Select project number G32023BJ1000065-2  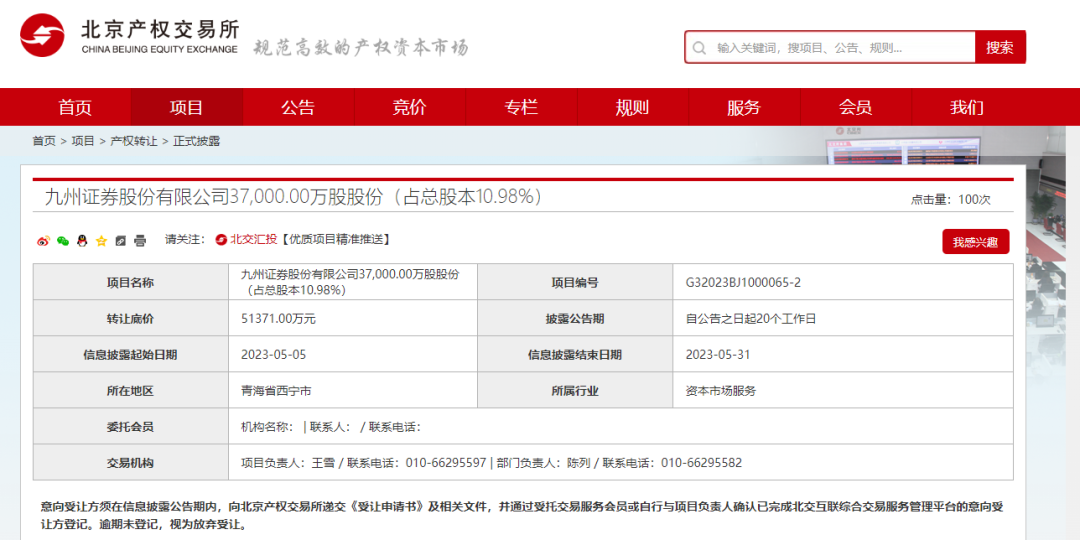(x=743, y=282)
